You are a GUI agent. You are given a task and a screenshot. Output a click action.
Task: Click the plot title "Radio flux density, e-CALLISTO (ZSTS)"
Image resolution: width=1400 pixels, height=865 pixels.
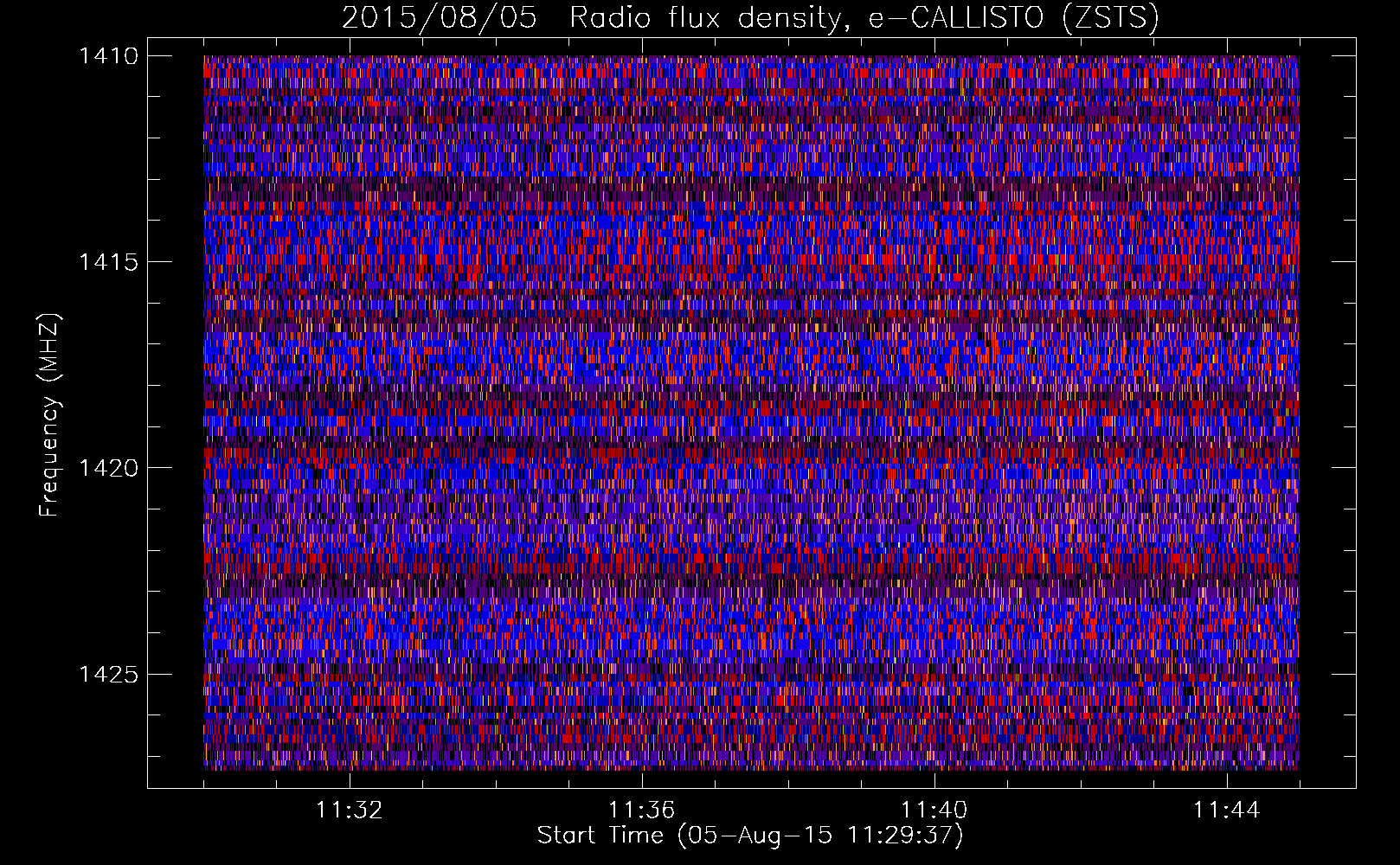864,18
